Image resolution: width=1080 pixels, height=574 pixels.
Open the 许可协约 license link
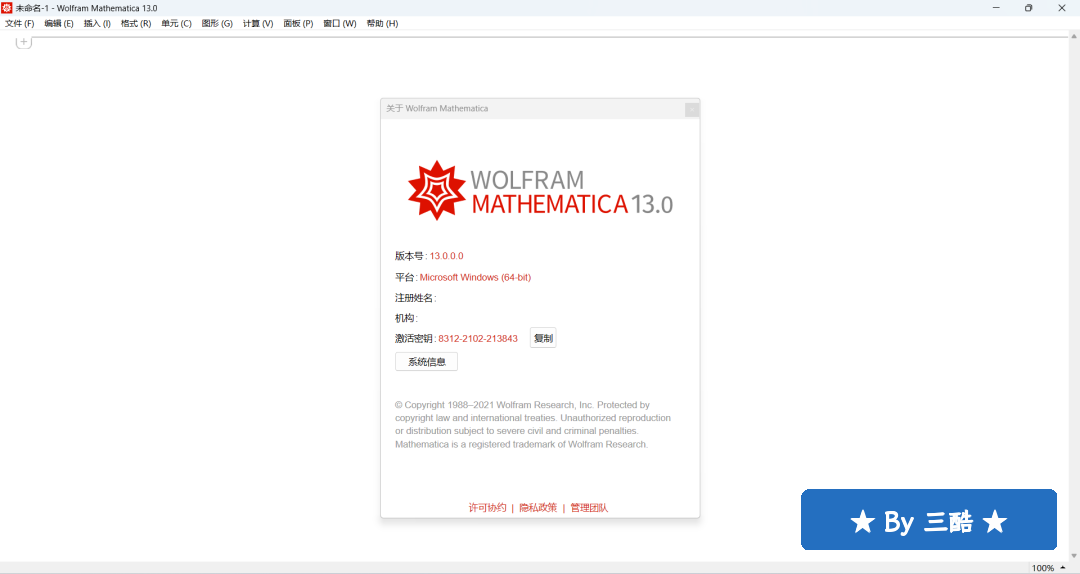[x=487, y=508]
